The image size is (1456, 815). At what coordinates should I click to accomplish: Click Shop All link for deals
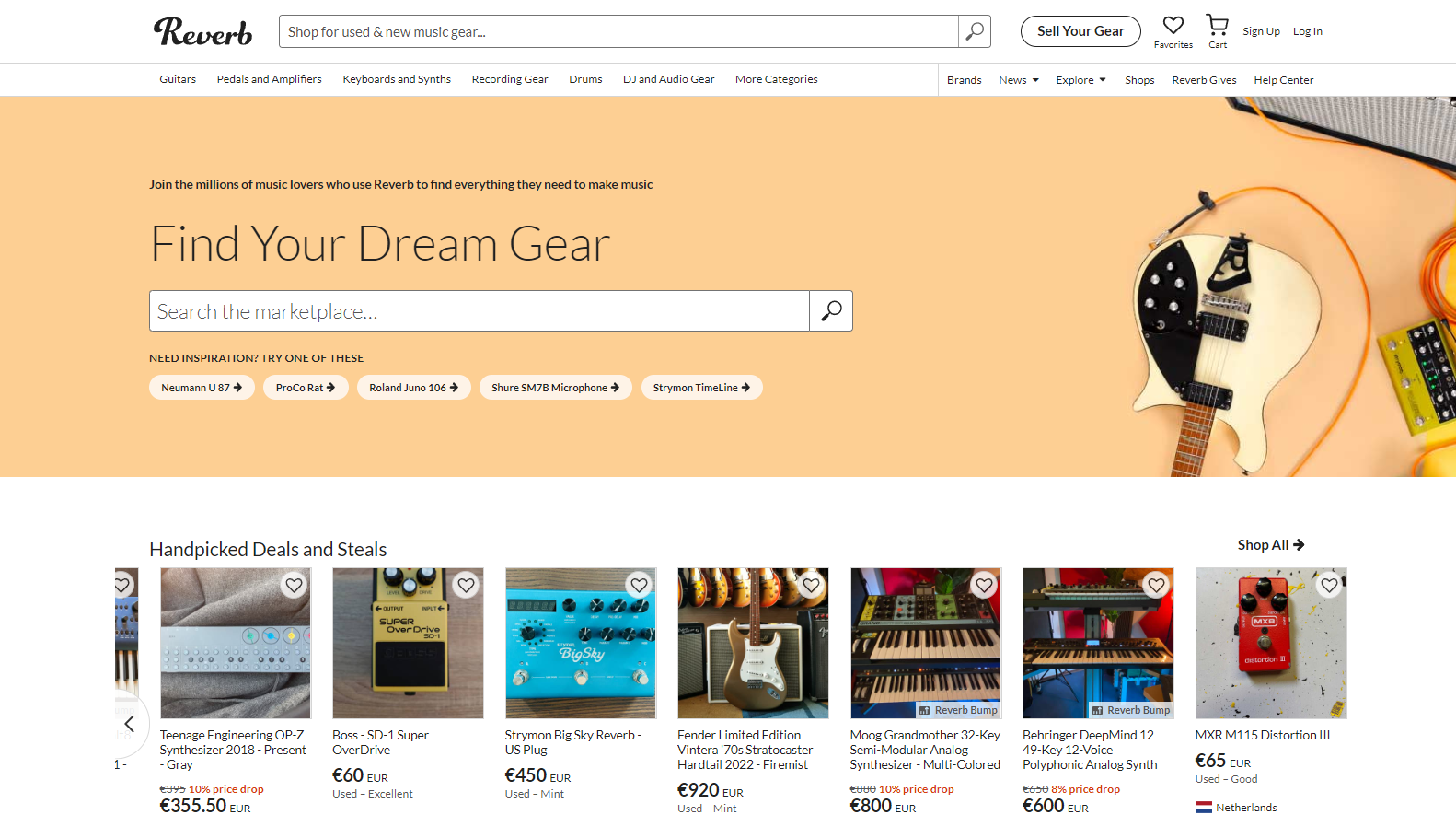click(1271, 545)
